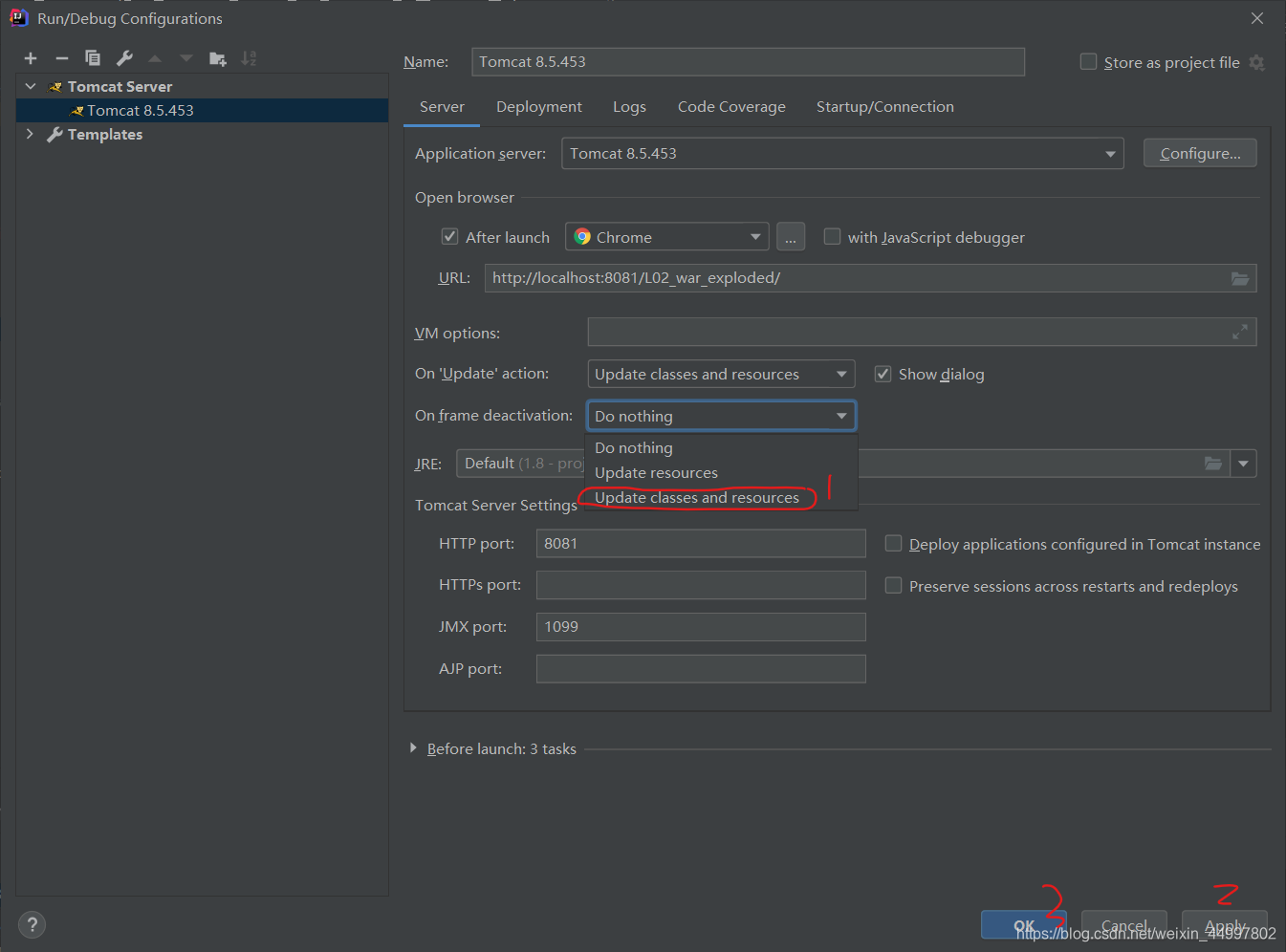The width and height of the screenshot is (1286, 952).
Task: Sort configurations alphabetically icon
Action: pos(249,58)
